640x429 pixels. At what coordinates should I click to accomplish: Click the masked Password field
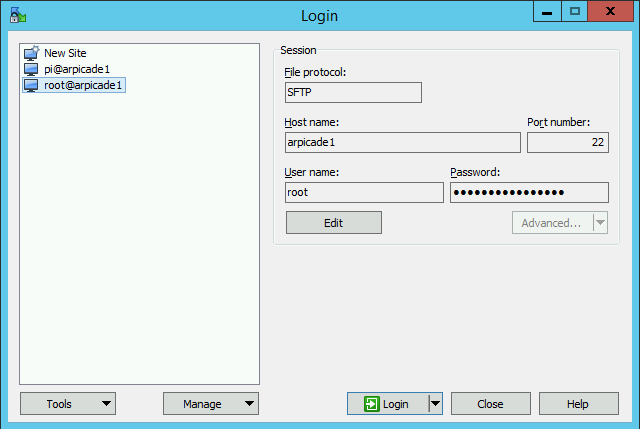529,192
